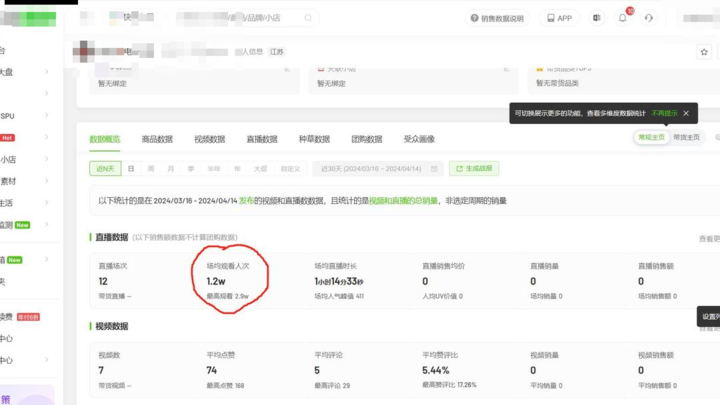
Task: Toggle to 常规主页 view
Action: pos(651,137)
